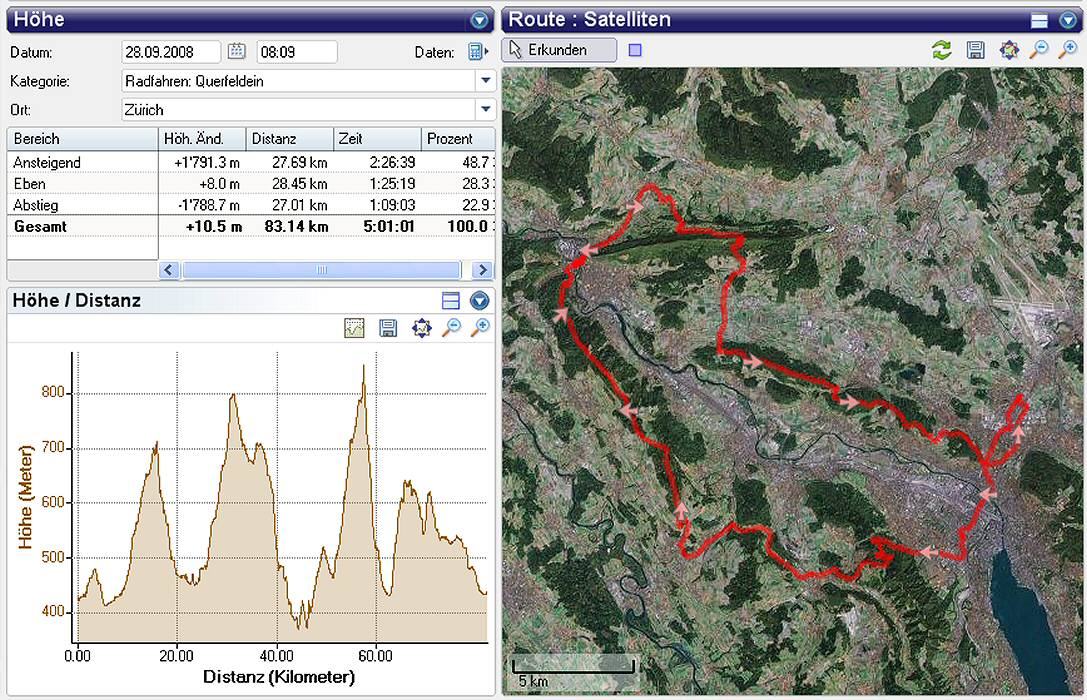The width and height of the screenshot is (1087, 700).
Task: Toggle split layout of Höhe / Distanz panel
Action: [450, 300]
